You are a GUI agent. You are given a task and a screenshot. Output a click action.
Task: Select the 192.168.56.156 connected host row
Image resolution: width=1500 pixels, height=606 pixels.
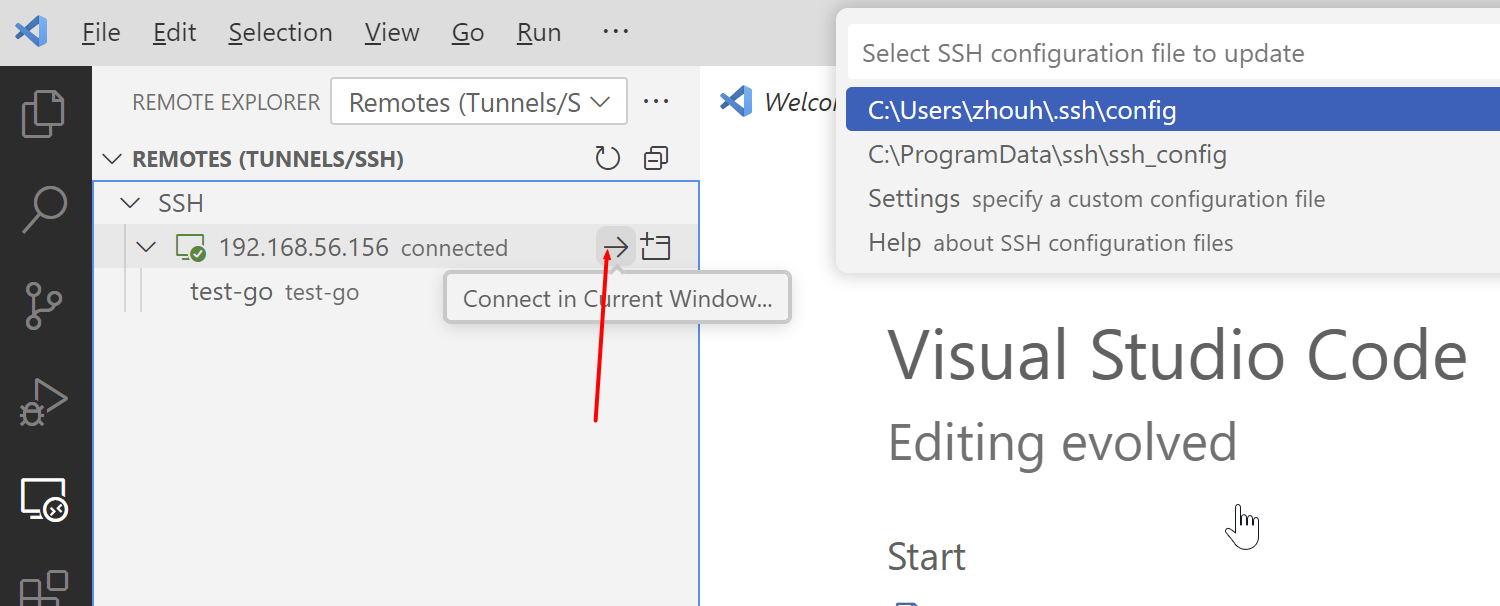coord(396,247)
